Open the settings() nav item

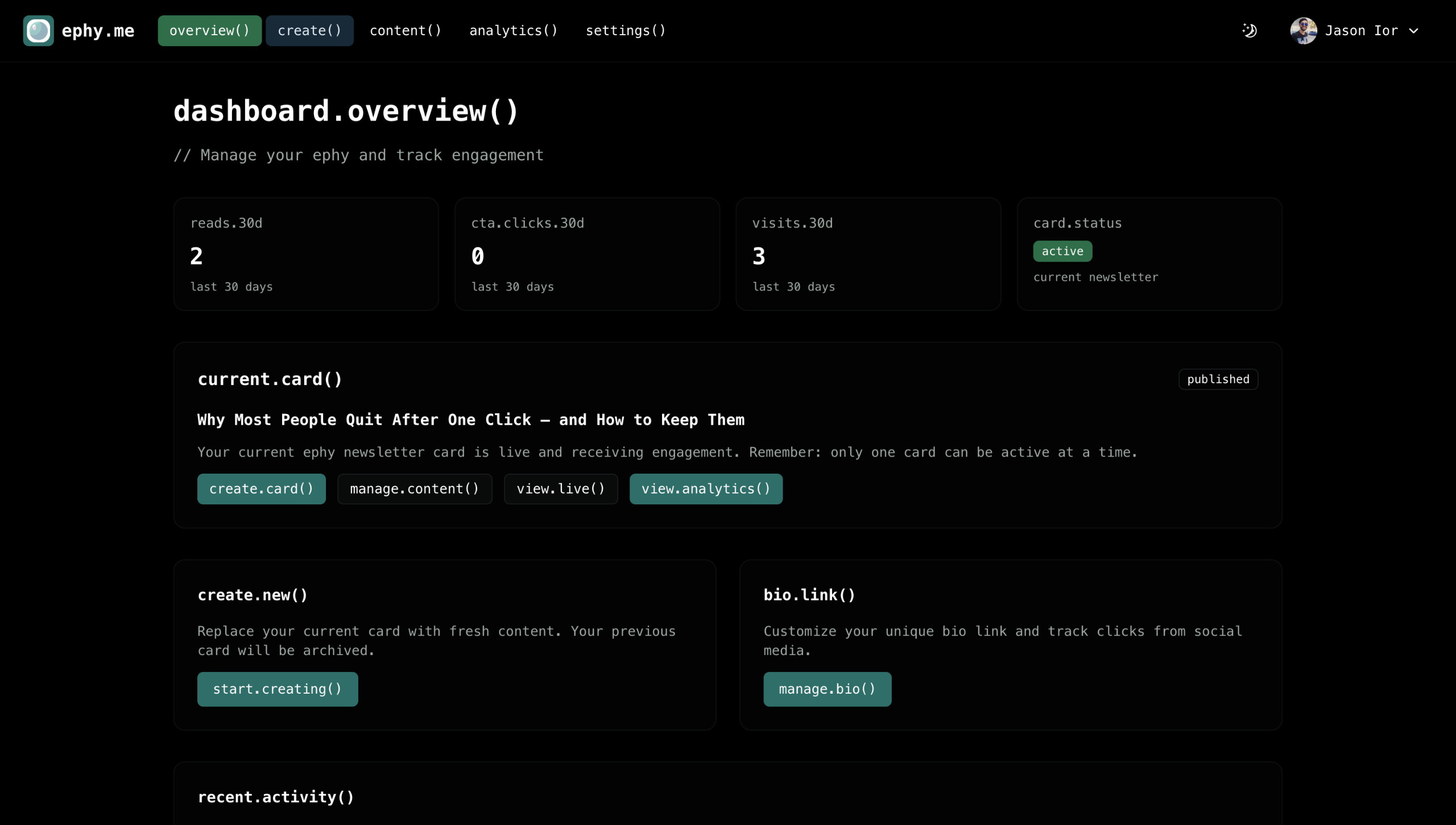point(625,31)
